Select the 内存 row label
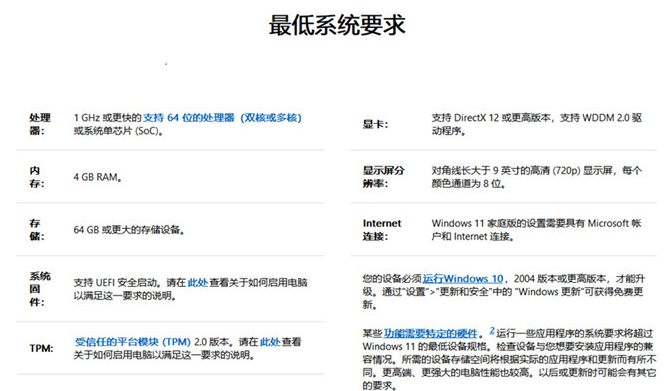 (x=36, y=177)
